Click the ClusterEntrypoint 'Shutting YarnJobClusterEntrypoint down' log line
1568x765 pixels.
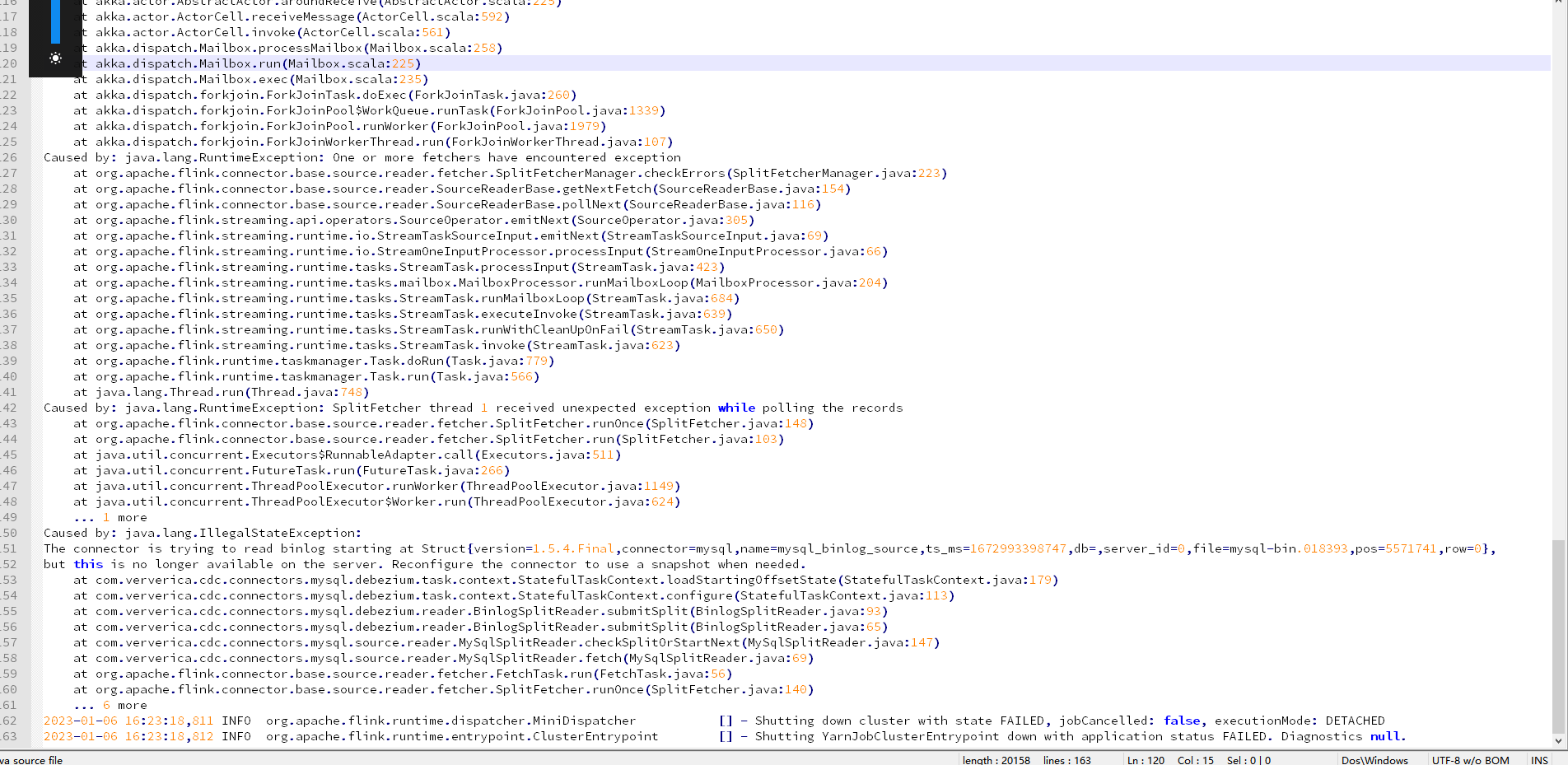tap(725, 736)
